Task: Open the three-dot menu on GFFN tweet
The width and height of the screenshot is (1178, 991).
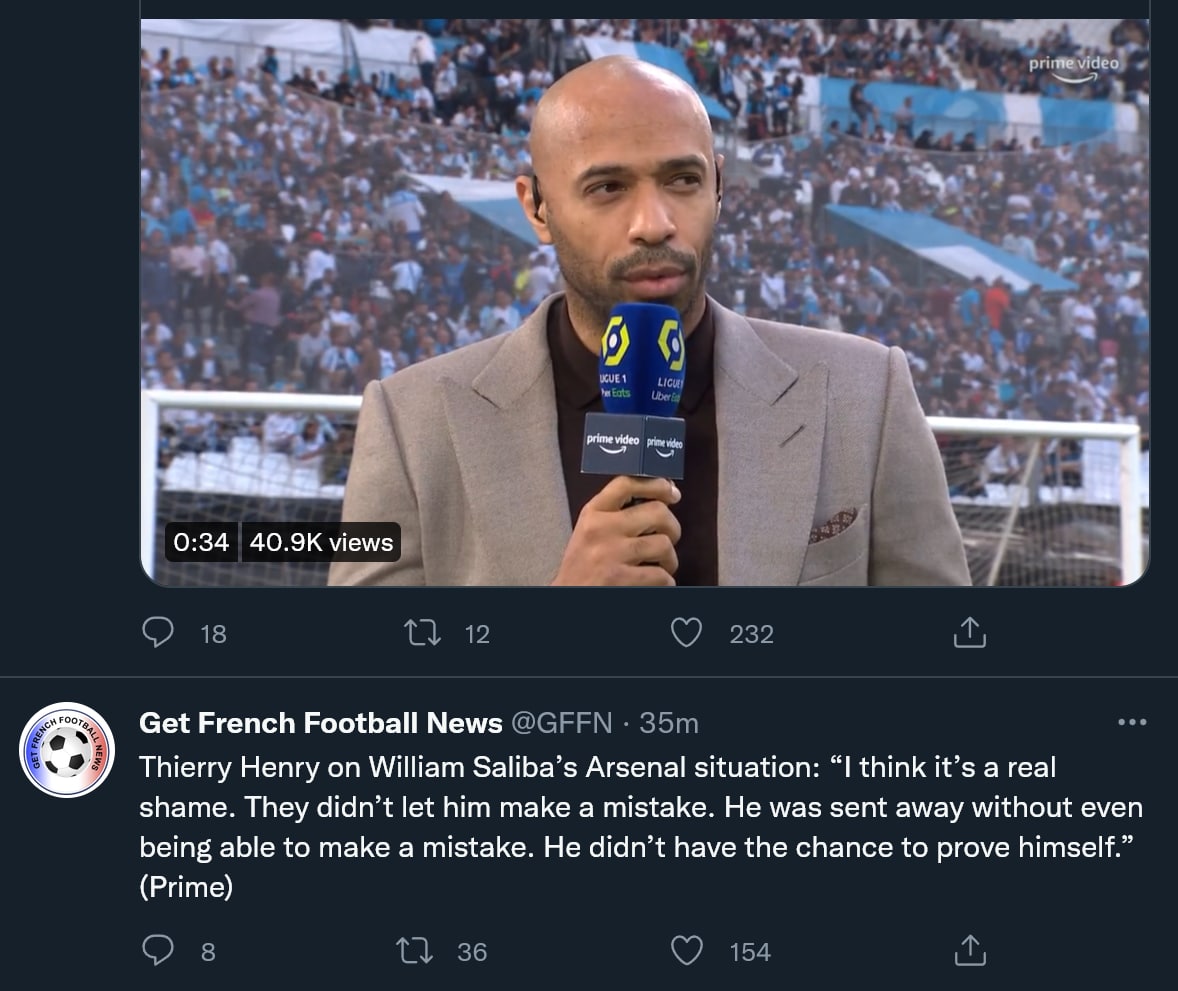Action: coord(1132,722)
